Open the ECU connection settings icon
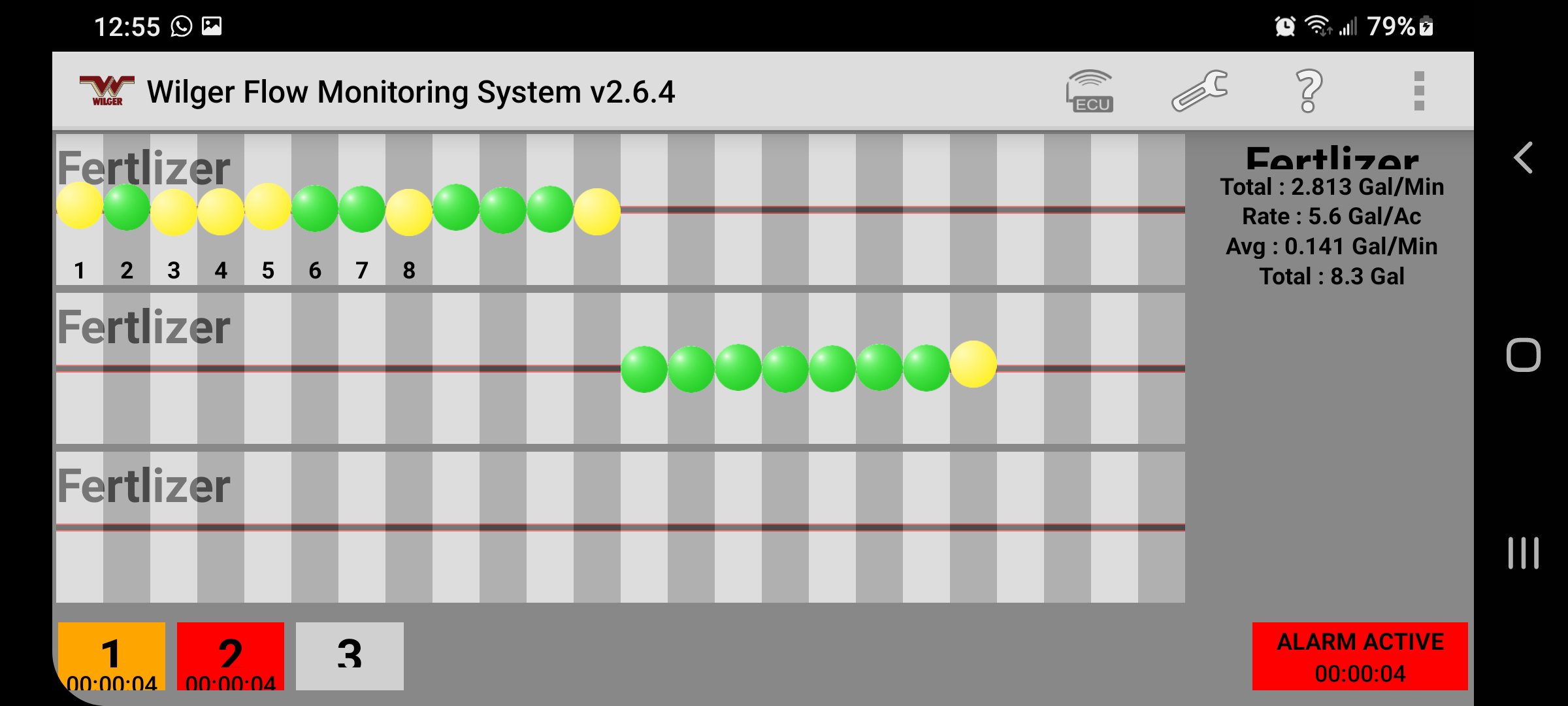 pos(1090,92)
